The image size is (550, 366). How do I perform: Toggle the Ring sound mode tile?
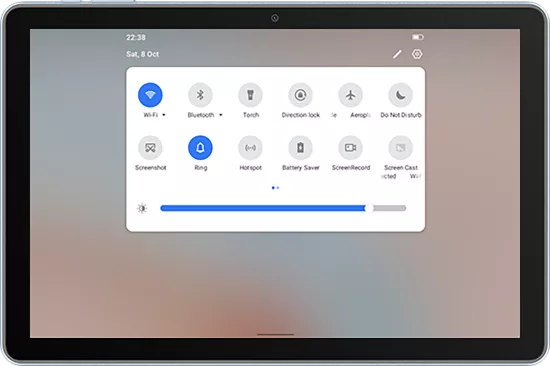pos(200,148)
